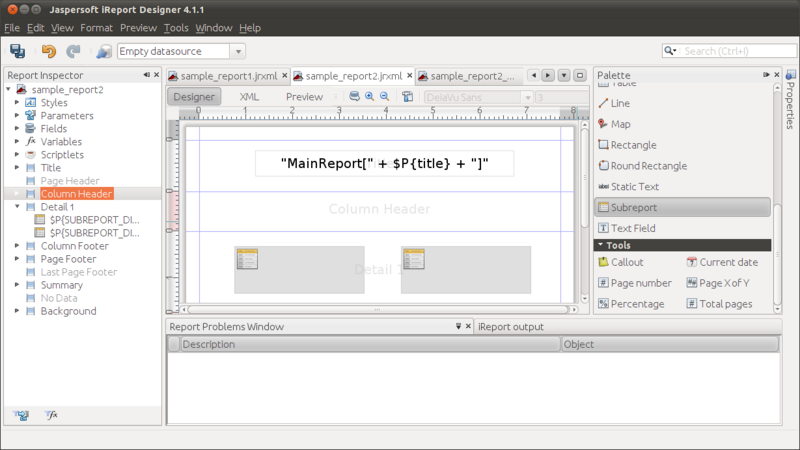This screenshot has width=800, height=450.
Task: Select the Column Header band in the inspector
Action: (76, 194)
